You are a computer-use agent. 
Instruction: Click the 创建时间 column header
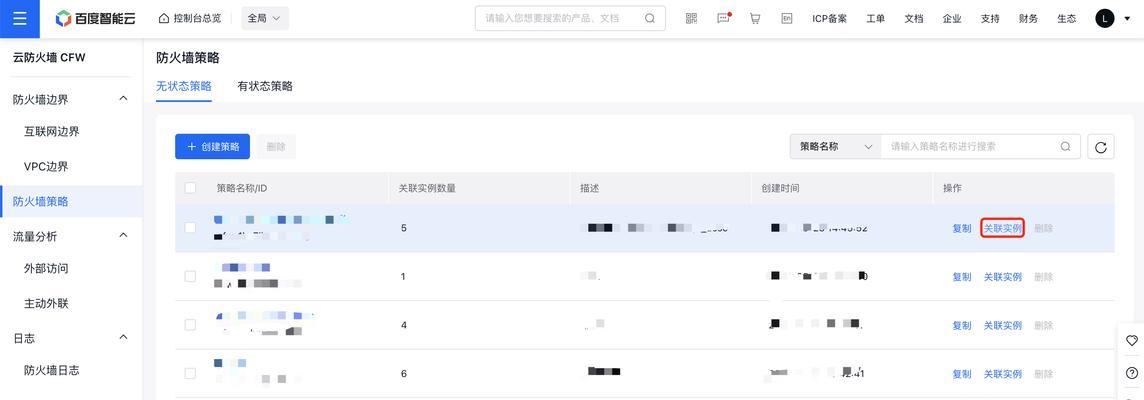pyautogui.click(x=780, y=188)
